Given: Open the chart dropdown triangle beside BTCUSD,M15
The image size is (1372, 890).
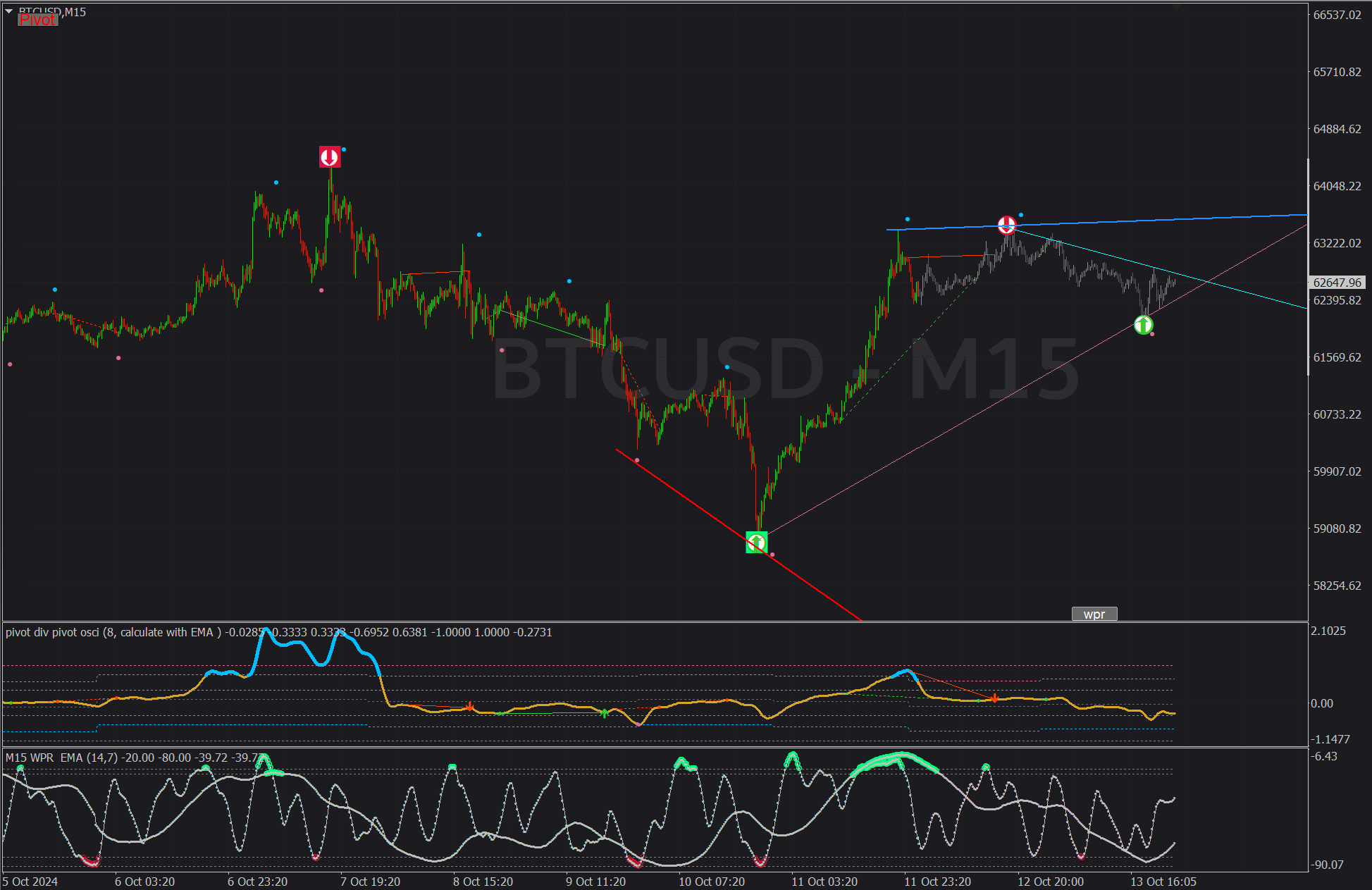Looking at the screenshot, I should tap(9, 11).
